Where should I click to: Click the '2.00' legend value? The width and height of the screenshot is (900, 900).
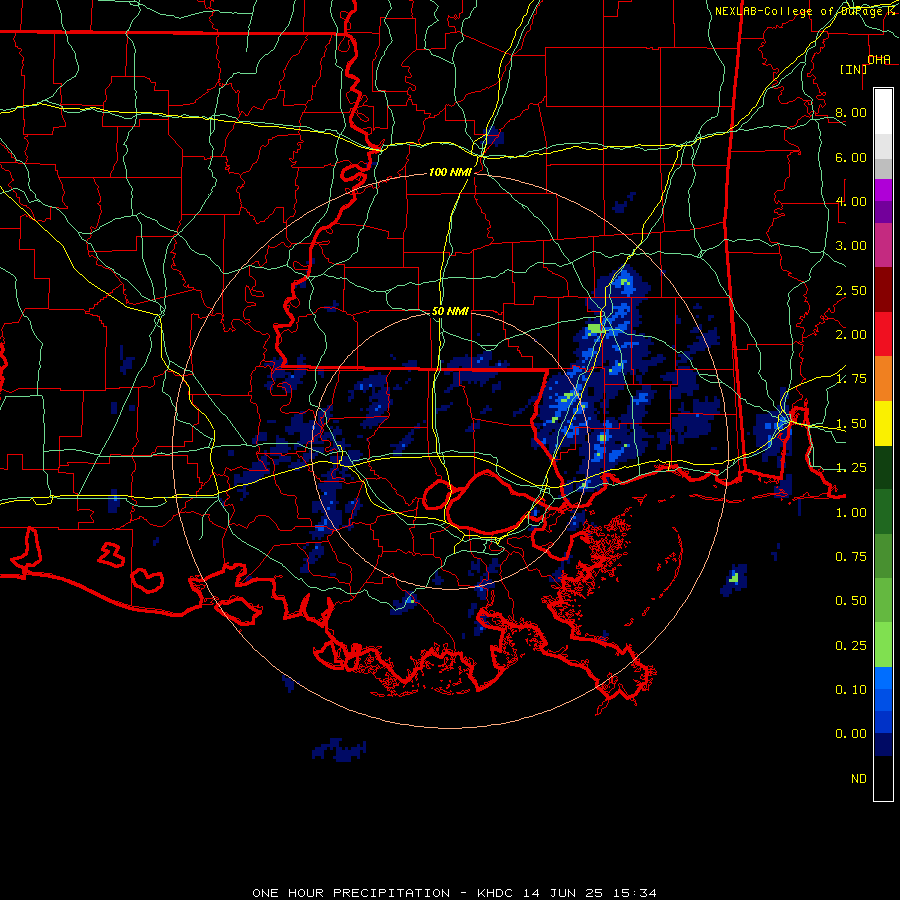pyautogui.click(x=851, y=335)
